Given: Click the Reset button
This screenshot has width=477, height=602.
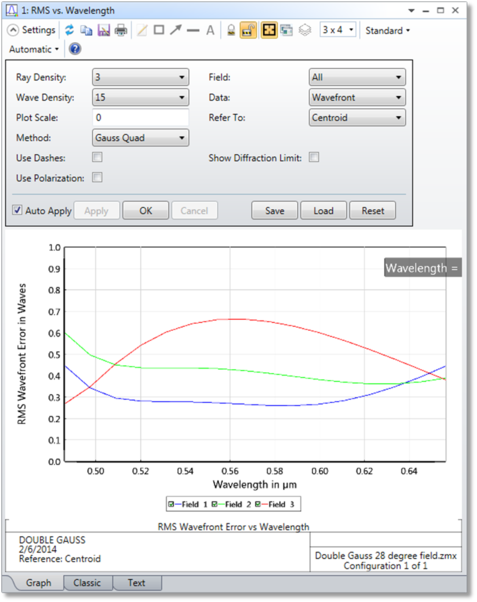Looking at the screenshot, I should point(373,210).
